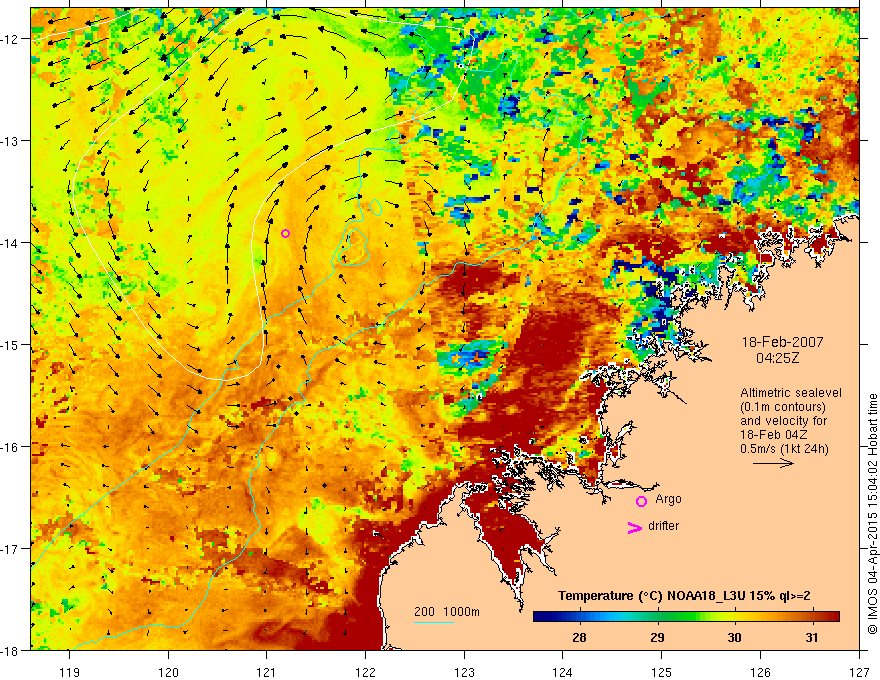
Task: Click the color bar tick label 29
Action: coord(657,637)
